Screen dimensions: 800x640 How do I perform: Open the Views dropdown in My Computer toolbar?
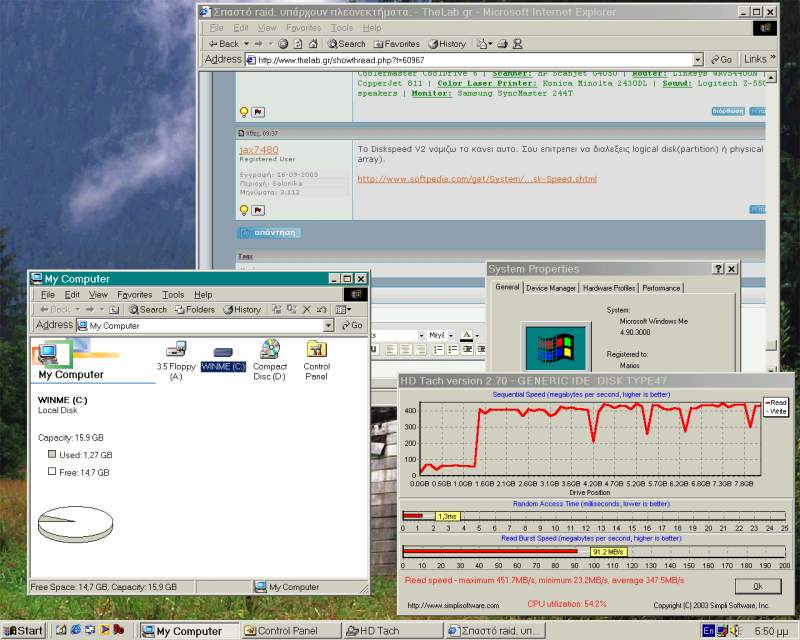coord(343,309)
